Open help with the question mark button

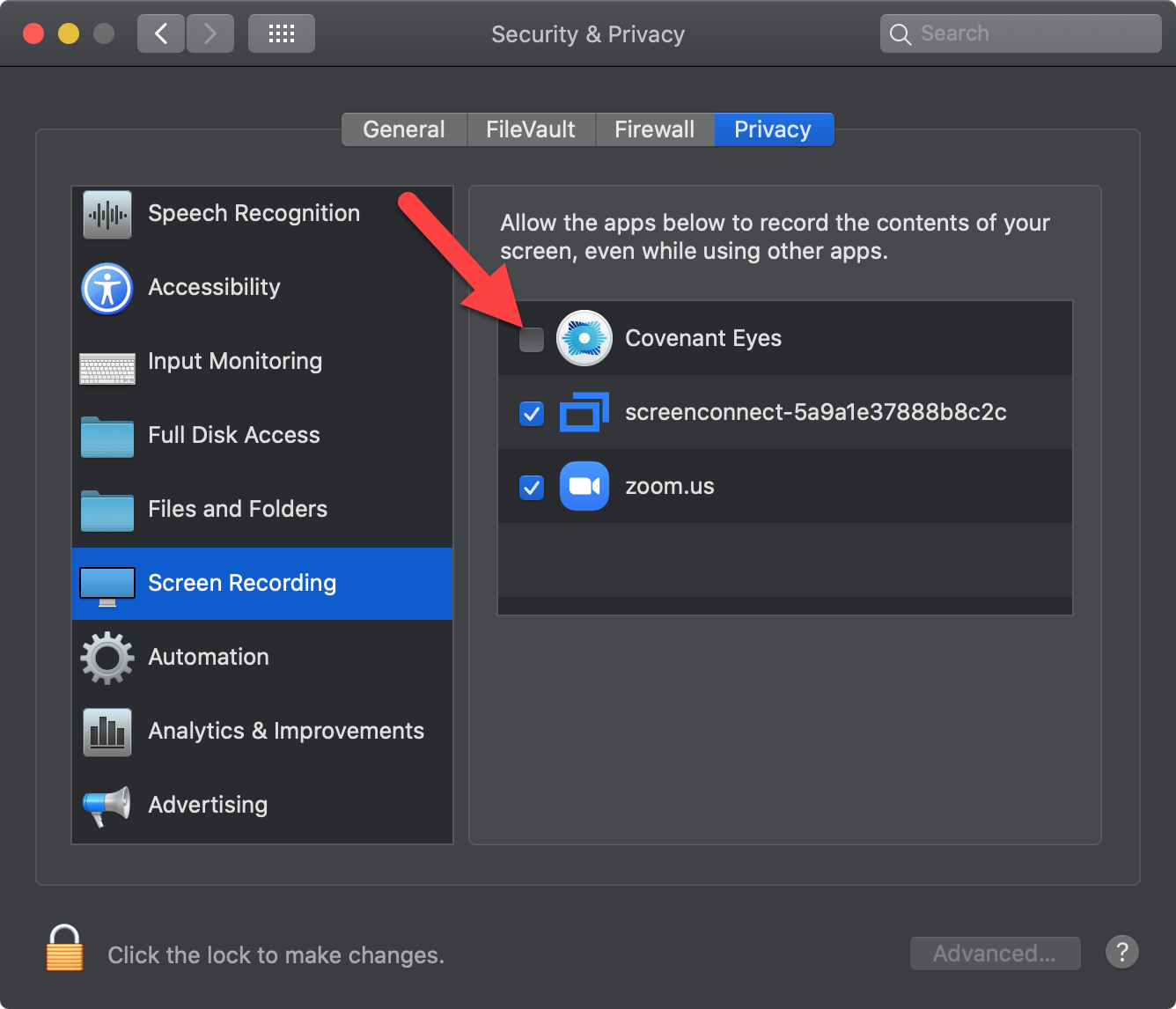point(1121,952)
